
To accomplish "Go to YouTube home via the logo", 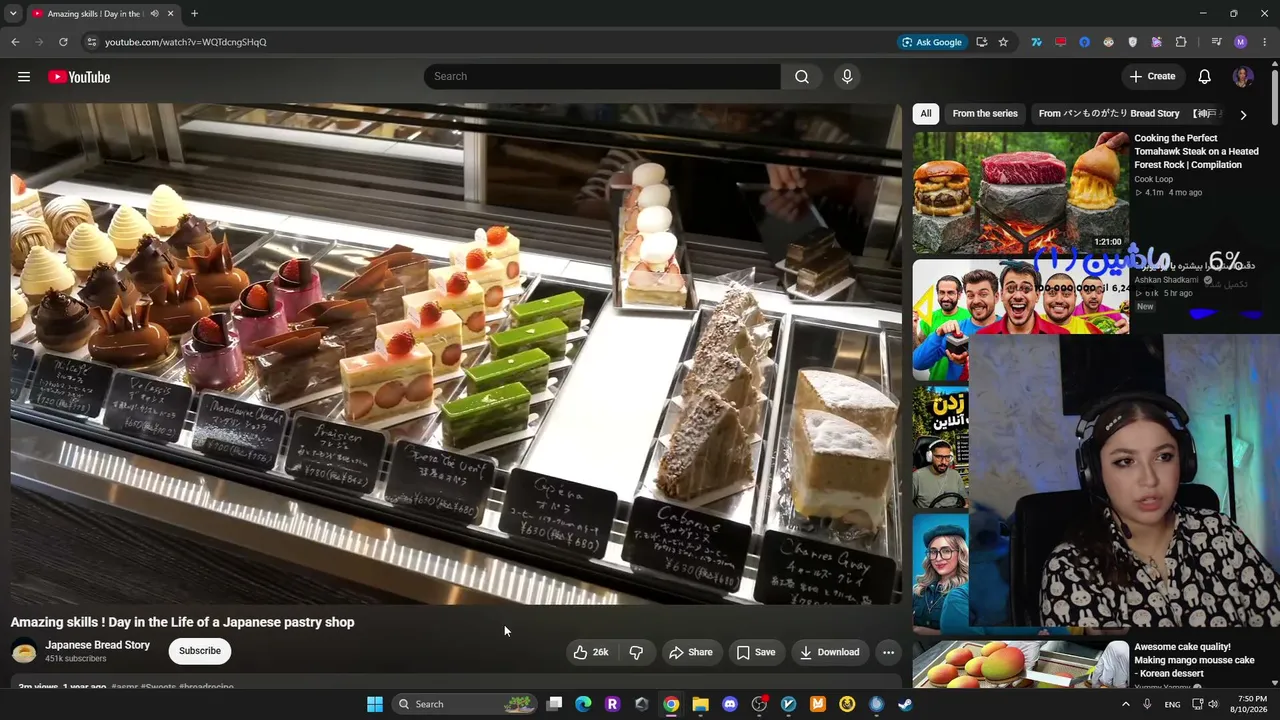I will (x=79, y=77).
